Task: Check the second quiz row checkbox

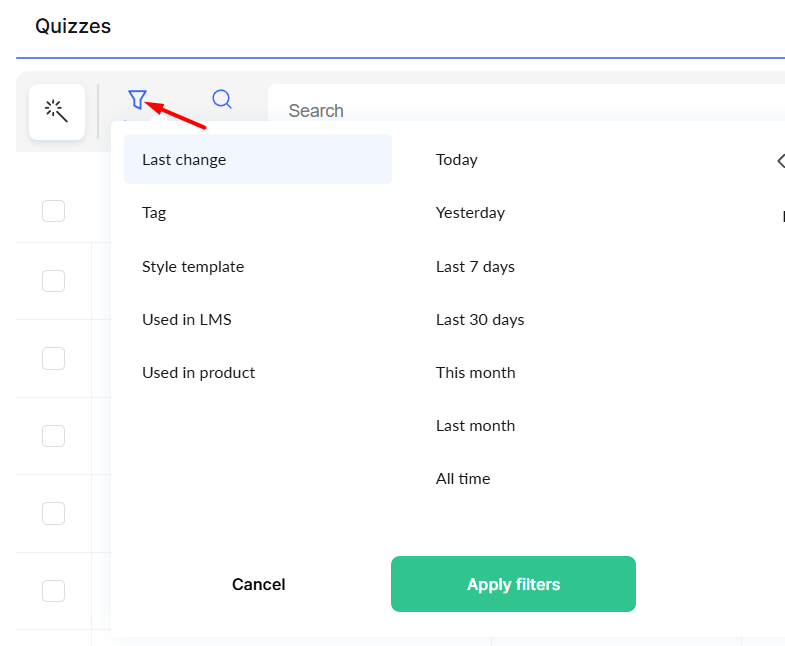Action: (x=53, y=358)
